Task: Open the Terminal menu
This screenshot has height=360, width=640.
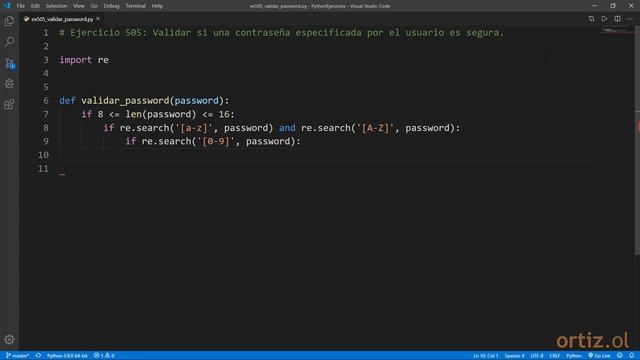Action: (x=135, y=6)
